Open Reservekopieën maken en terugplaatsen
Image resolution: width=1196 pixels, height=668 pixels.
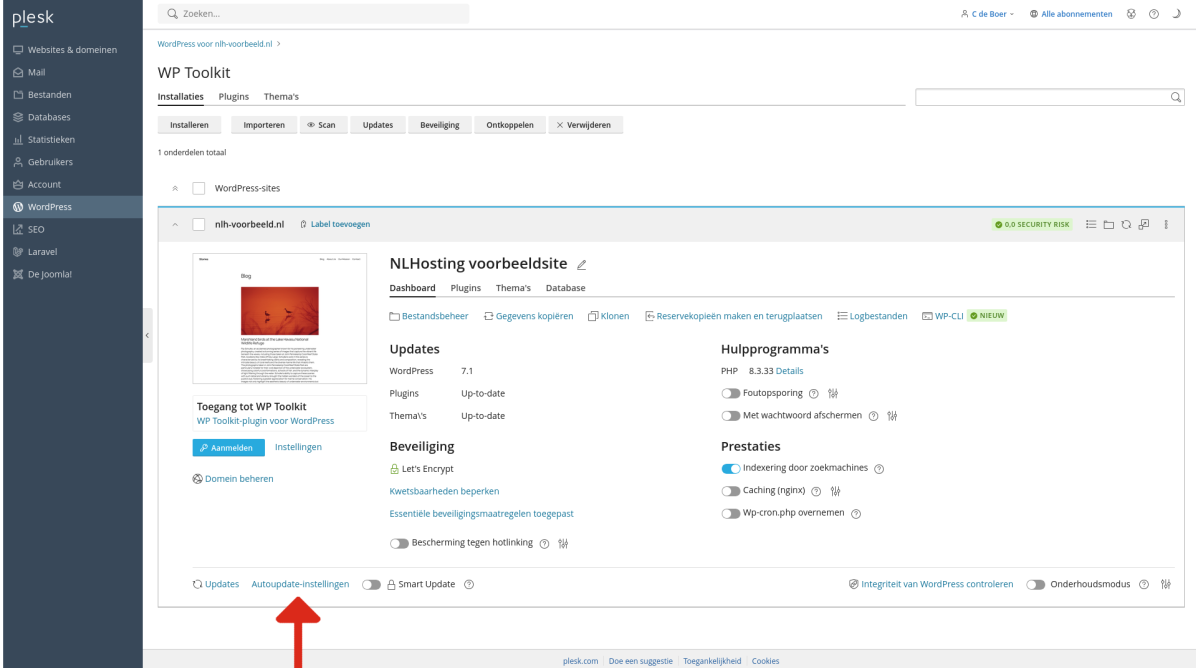pyautogui.click(x=733, y=316)
